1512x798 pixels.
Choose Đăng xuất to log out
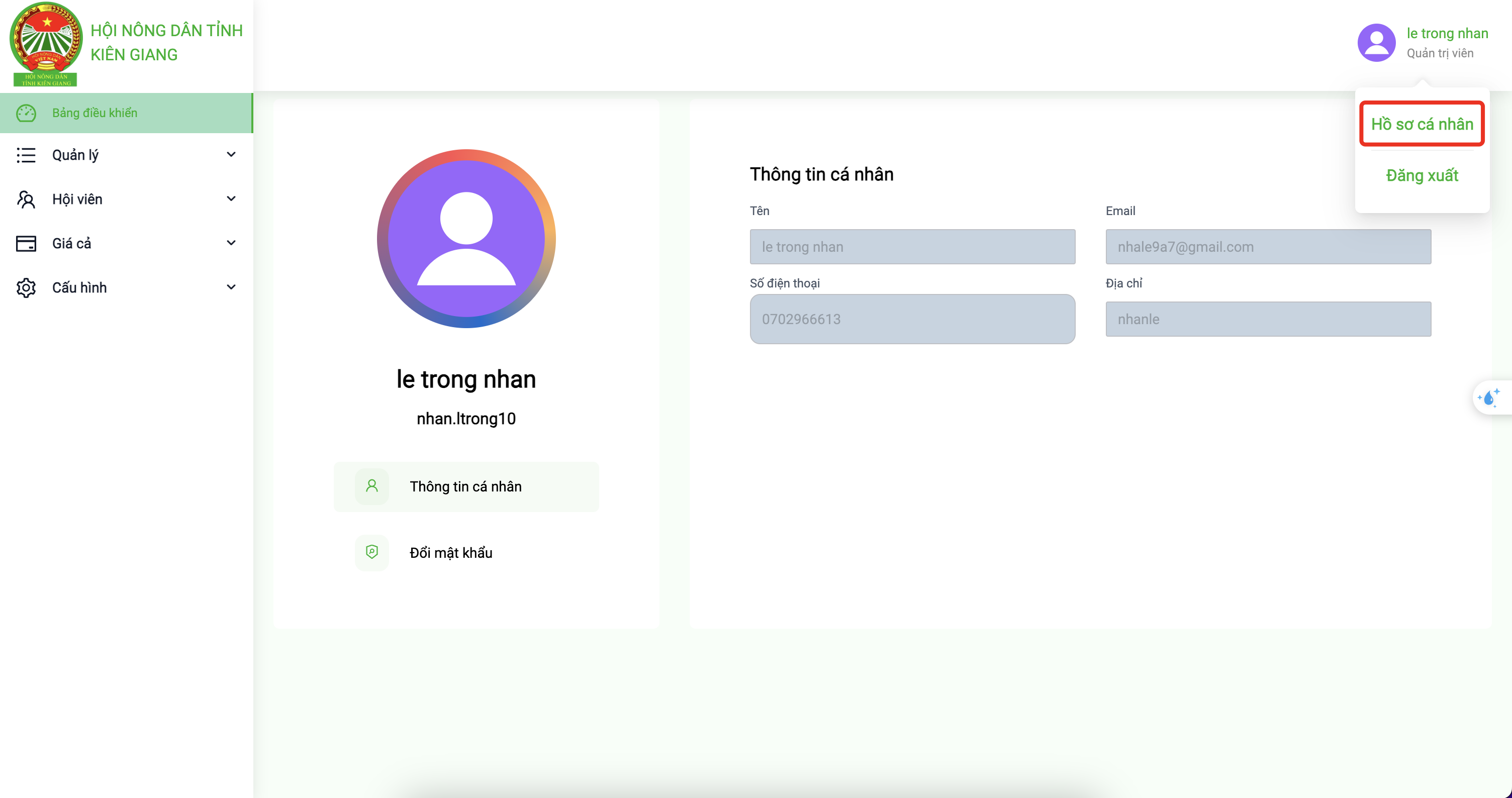[1422, 175]
